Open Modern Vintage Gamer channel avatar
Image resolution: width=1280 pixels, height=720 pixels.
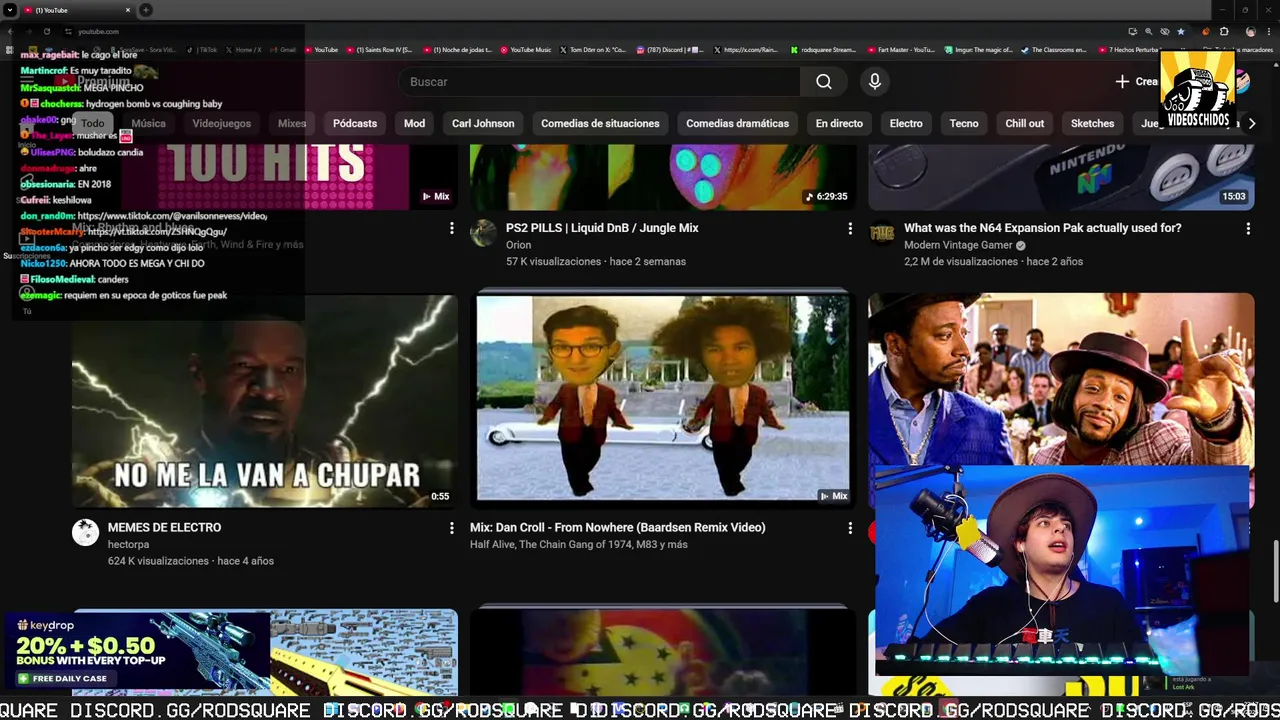pyautogui.click(x=881, y=234)
